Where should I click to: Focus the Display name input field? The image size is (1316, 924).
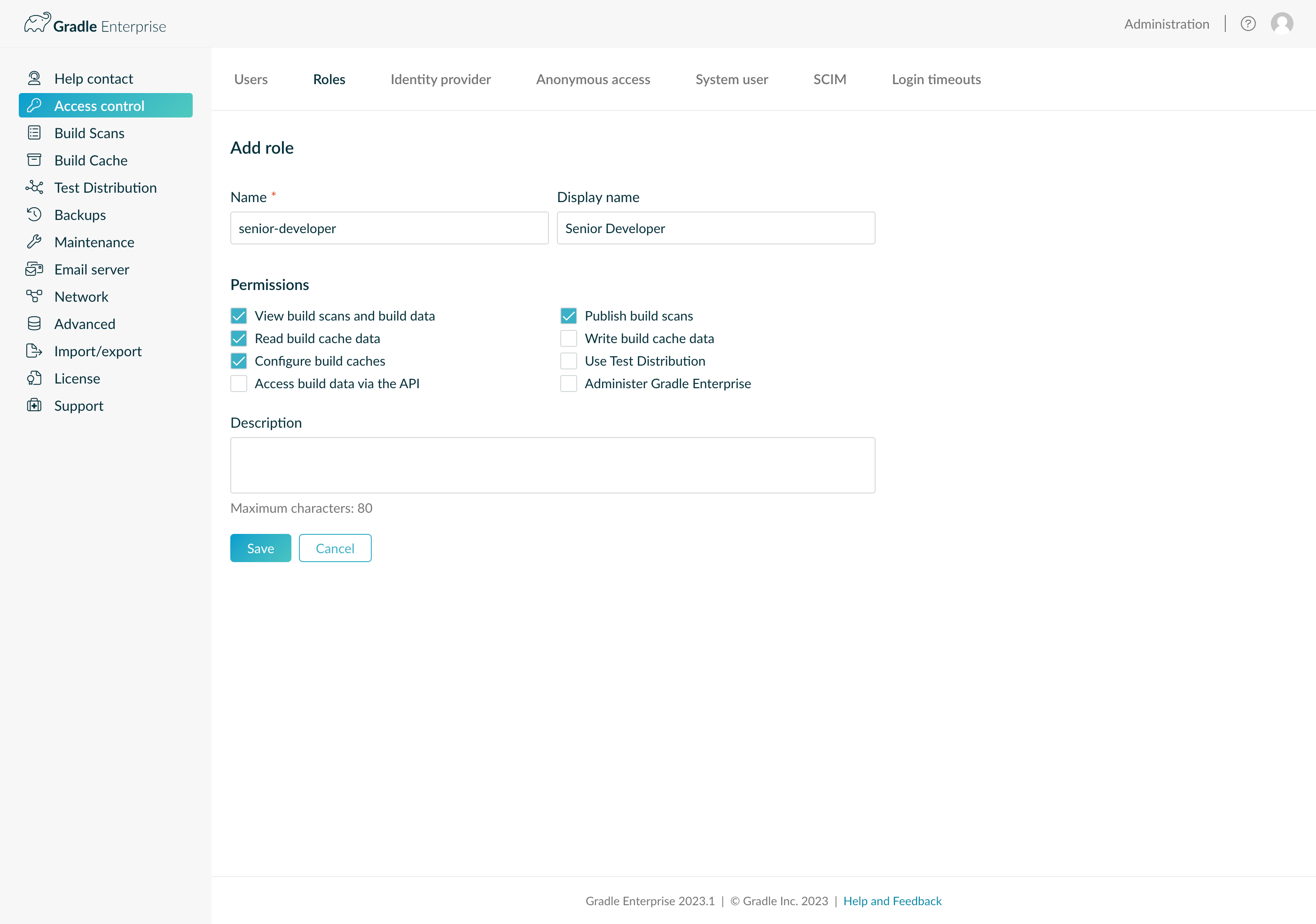pos(716,228)
